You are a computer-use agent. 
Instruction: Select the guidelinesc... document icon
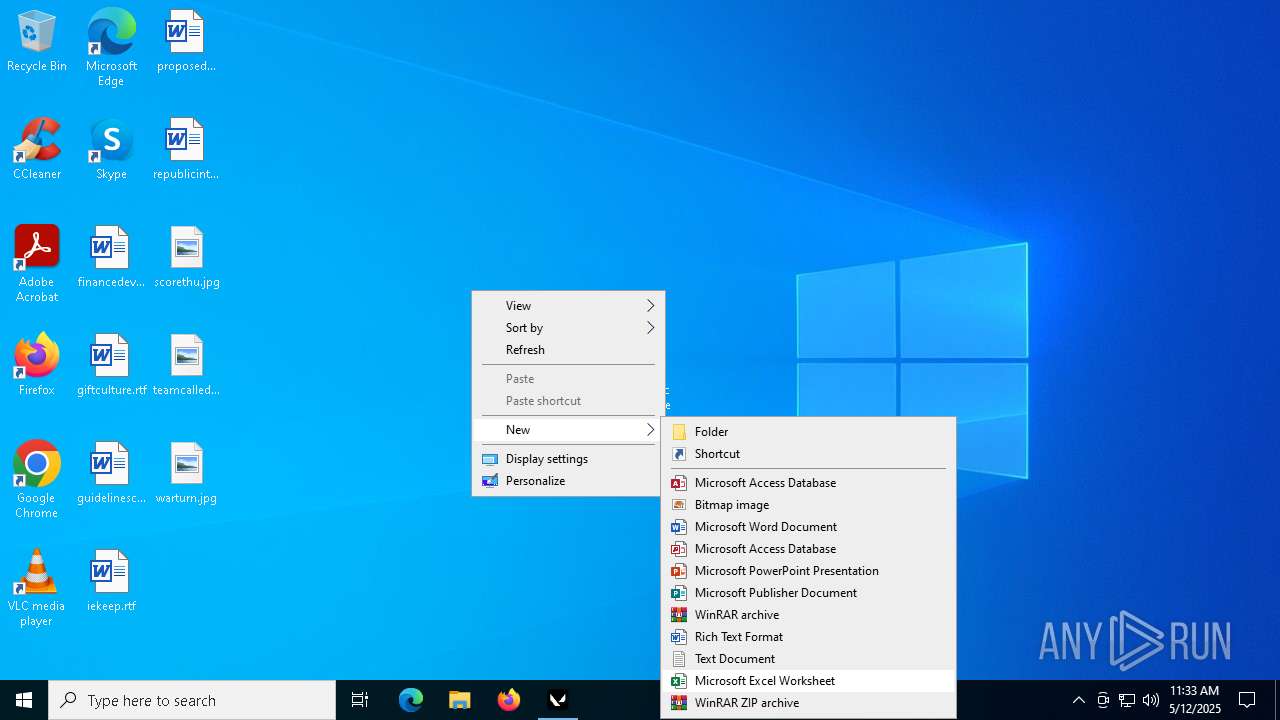click(111, 474)
